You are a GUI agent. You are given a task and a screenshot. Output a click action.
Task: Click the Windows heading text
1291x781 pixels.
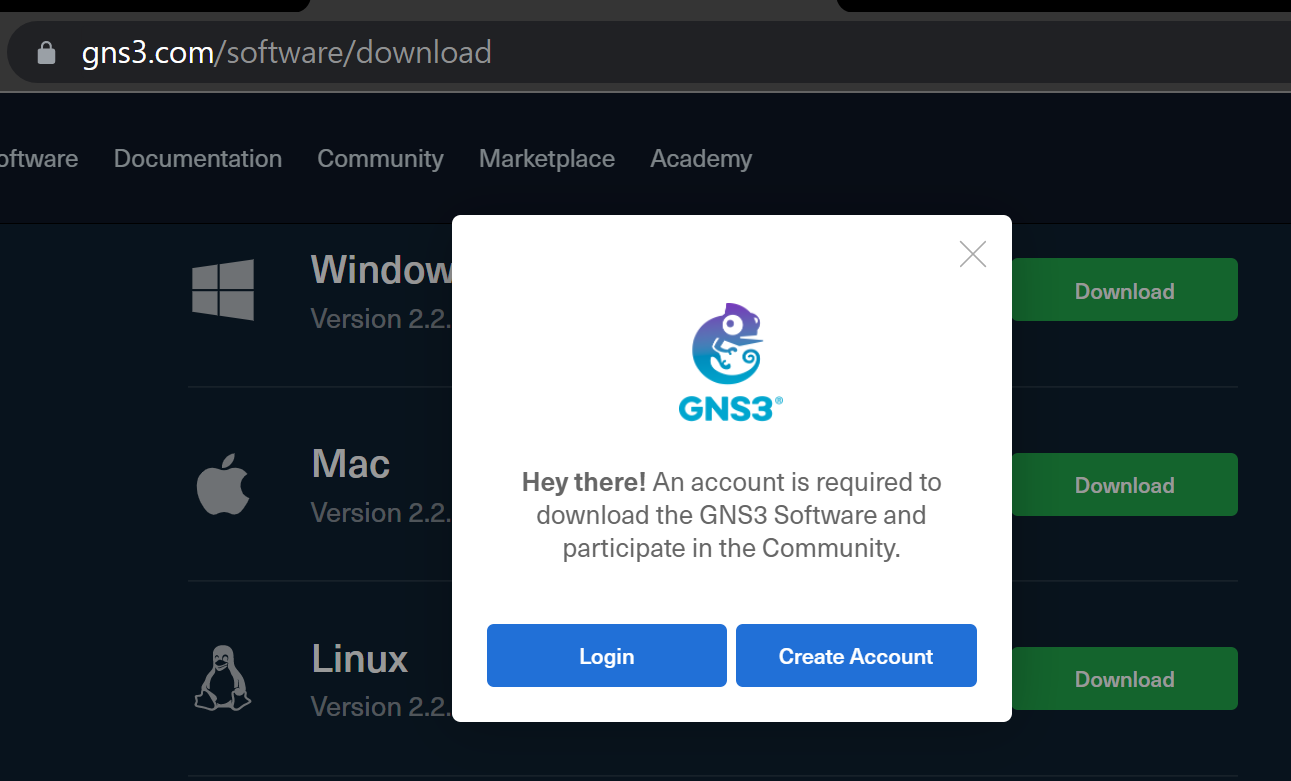coord(381,270)
